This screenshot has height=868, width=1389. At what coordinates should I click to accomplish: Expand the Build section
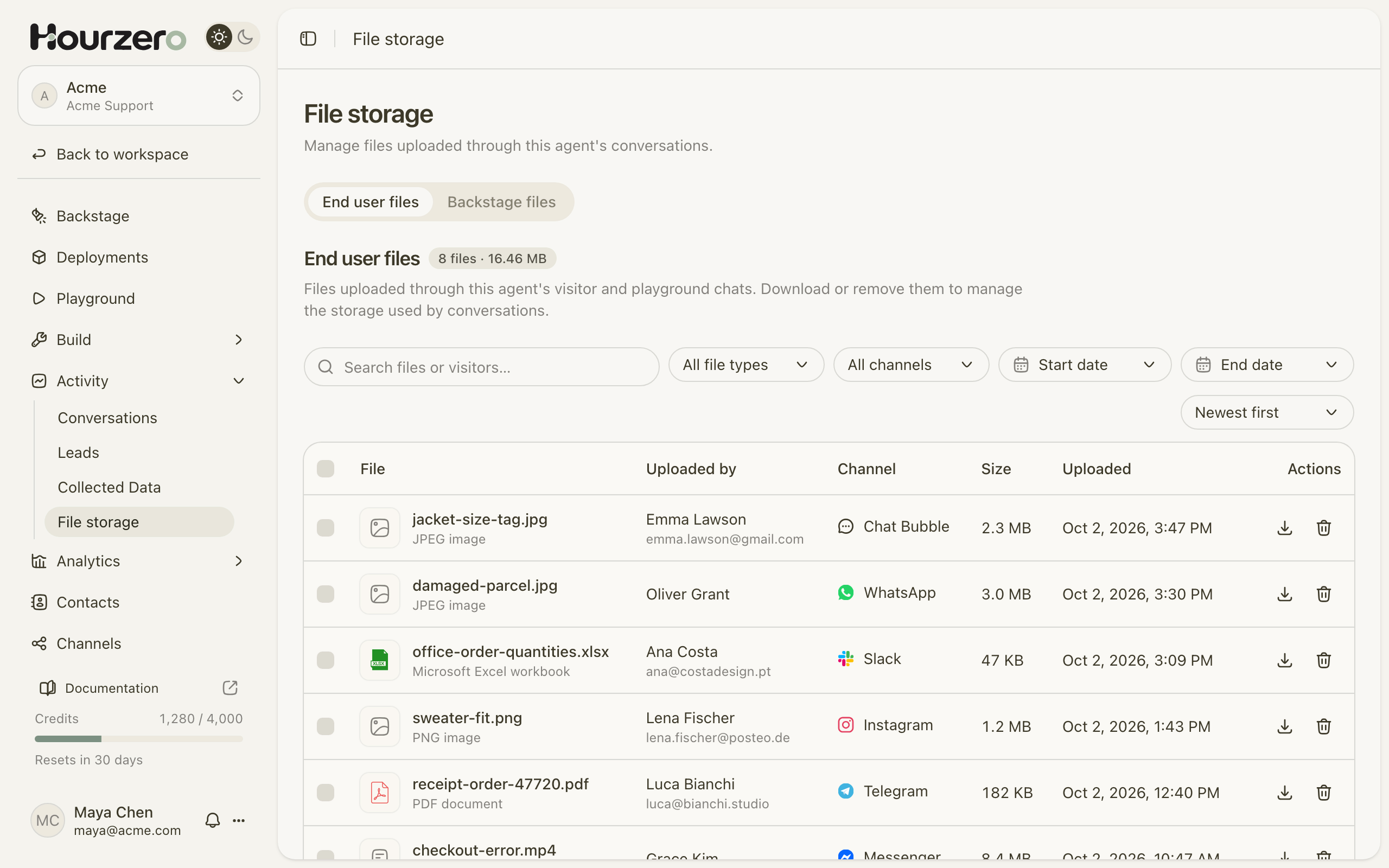tap(139, 340)
